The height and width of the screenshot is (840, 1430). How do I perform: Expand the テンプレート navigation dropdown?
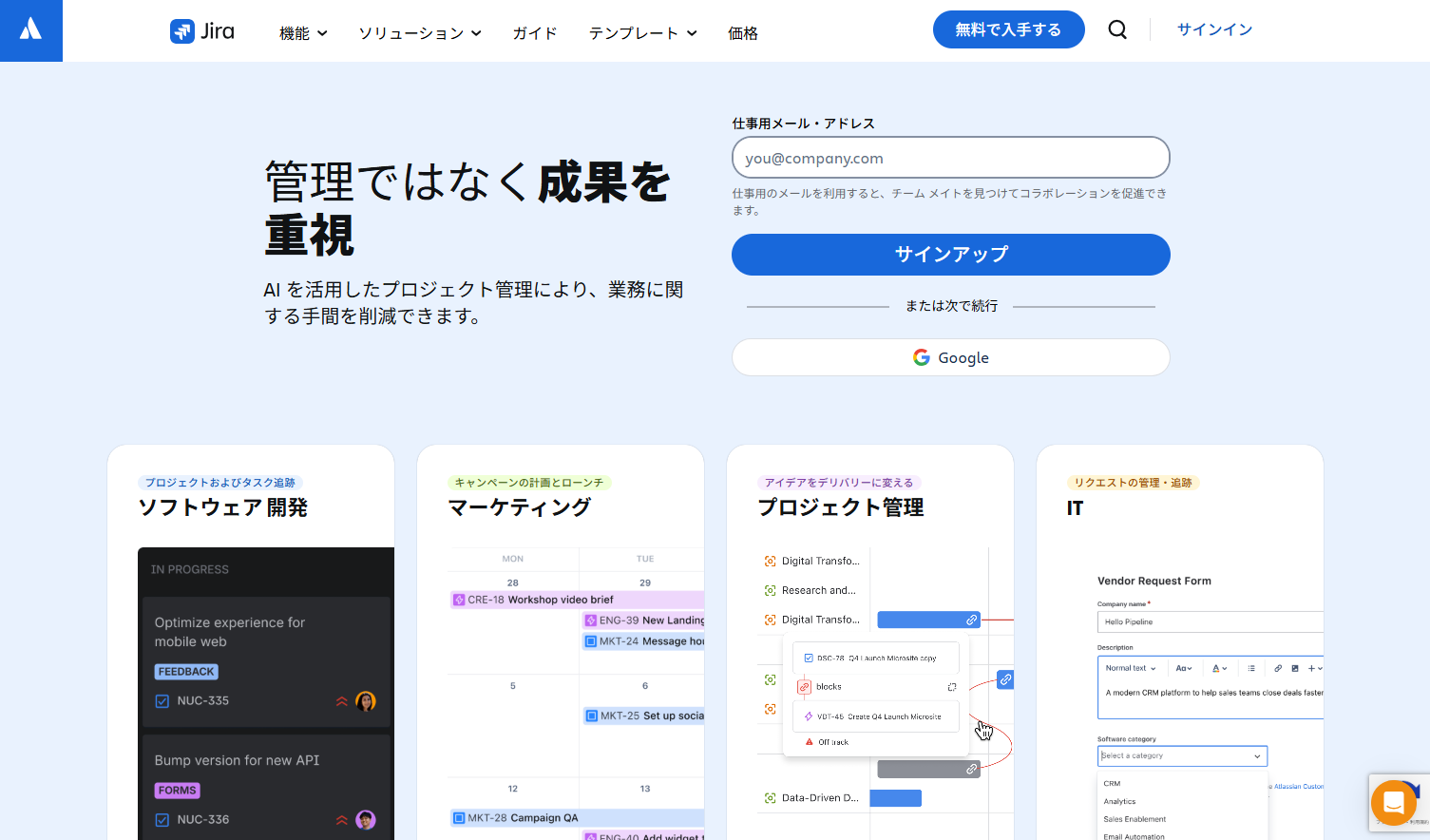pos(643,32)
